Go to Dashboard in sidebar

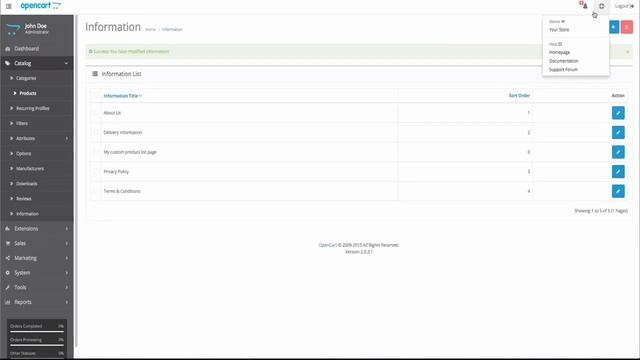click(37, 49)
